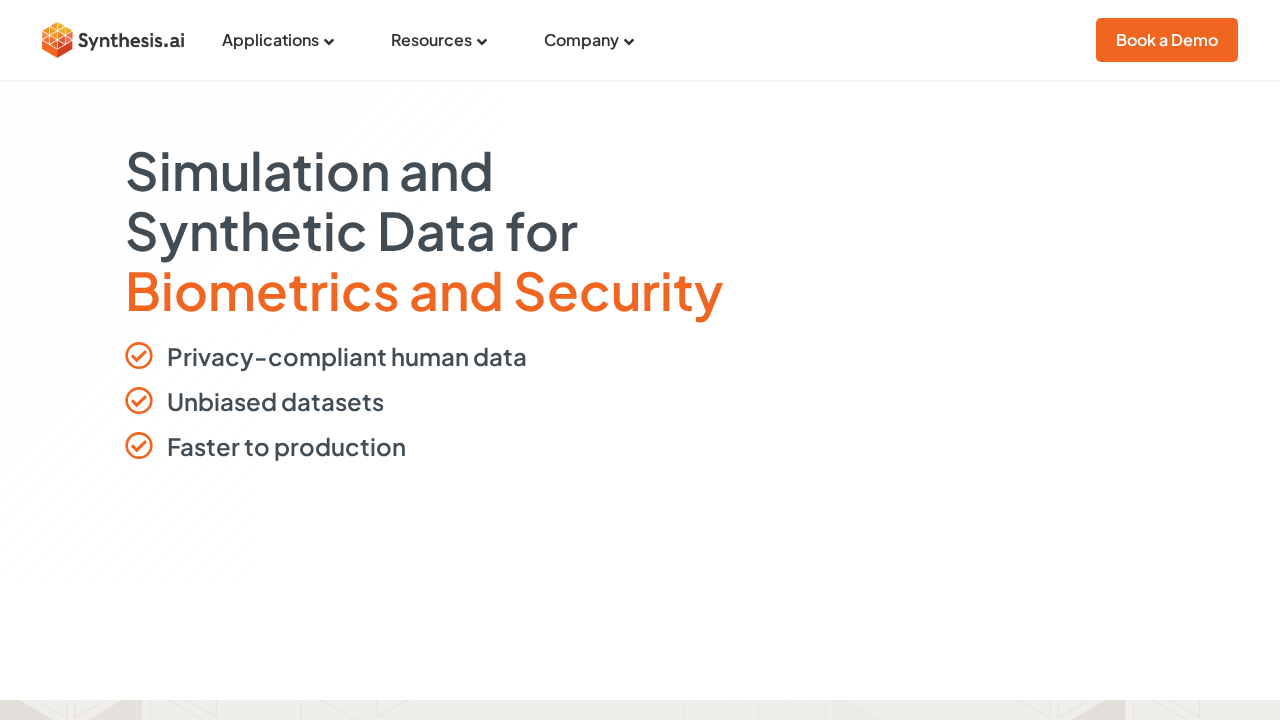This screenshot has height=720, width=1280.
Task: Click the orange Biometrics and Security heading
Action: 424,291
